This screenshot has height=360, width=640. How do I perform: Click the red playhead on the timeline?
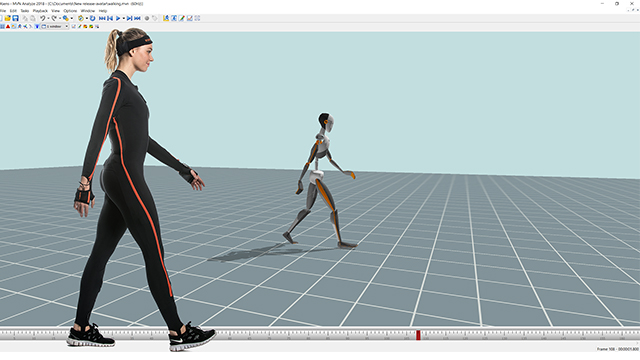[x=418, y=335]
